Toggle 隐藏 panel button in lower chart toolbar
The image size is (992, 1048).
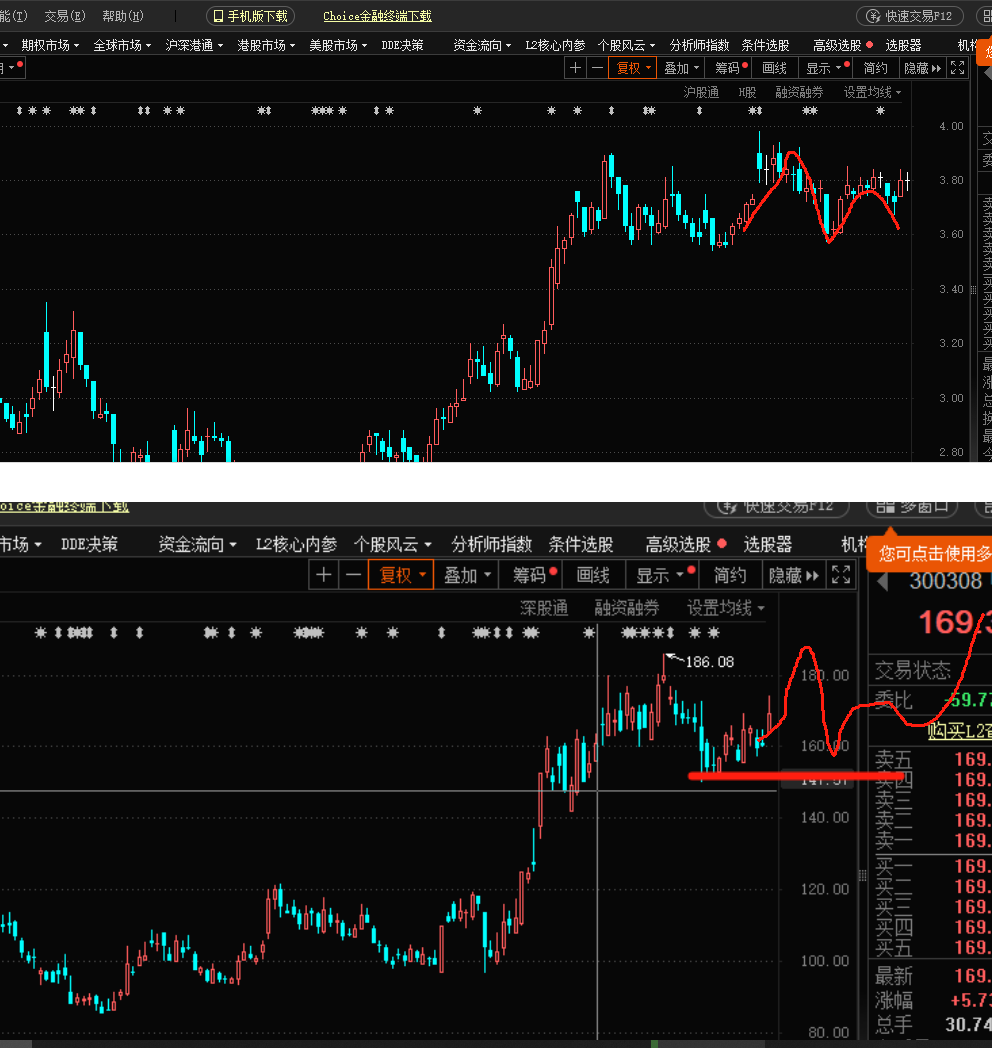(x=793, y=575)
